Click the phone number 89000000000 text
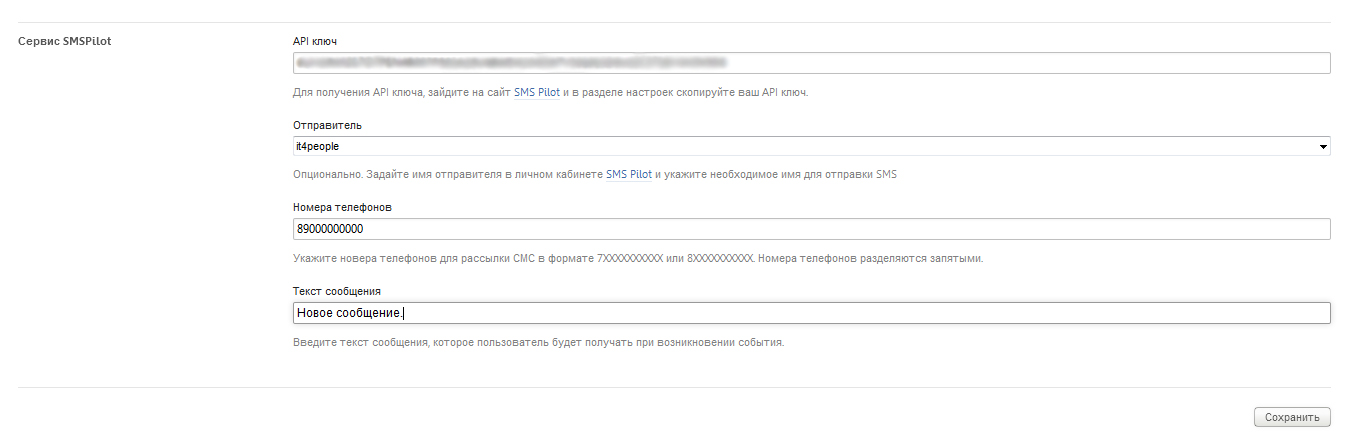Image resolution: width=1346 pixels, height=440 pixels. [x=330, y=229]
